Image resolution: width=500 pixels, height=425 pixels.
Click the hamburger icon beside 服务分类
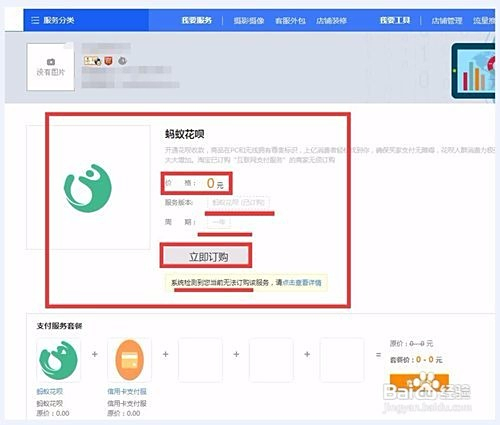click(35, 20)
